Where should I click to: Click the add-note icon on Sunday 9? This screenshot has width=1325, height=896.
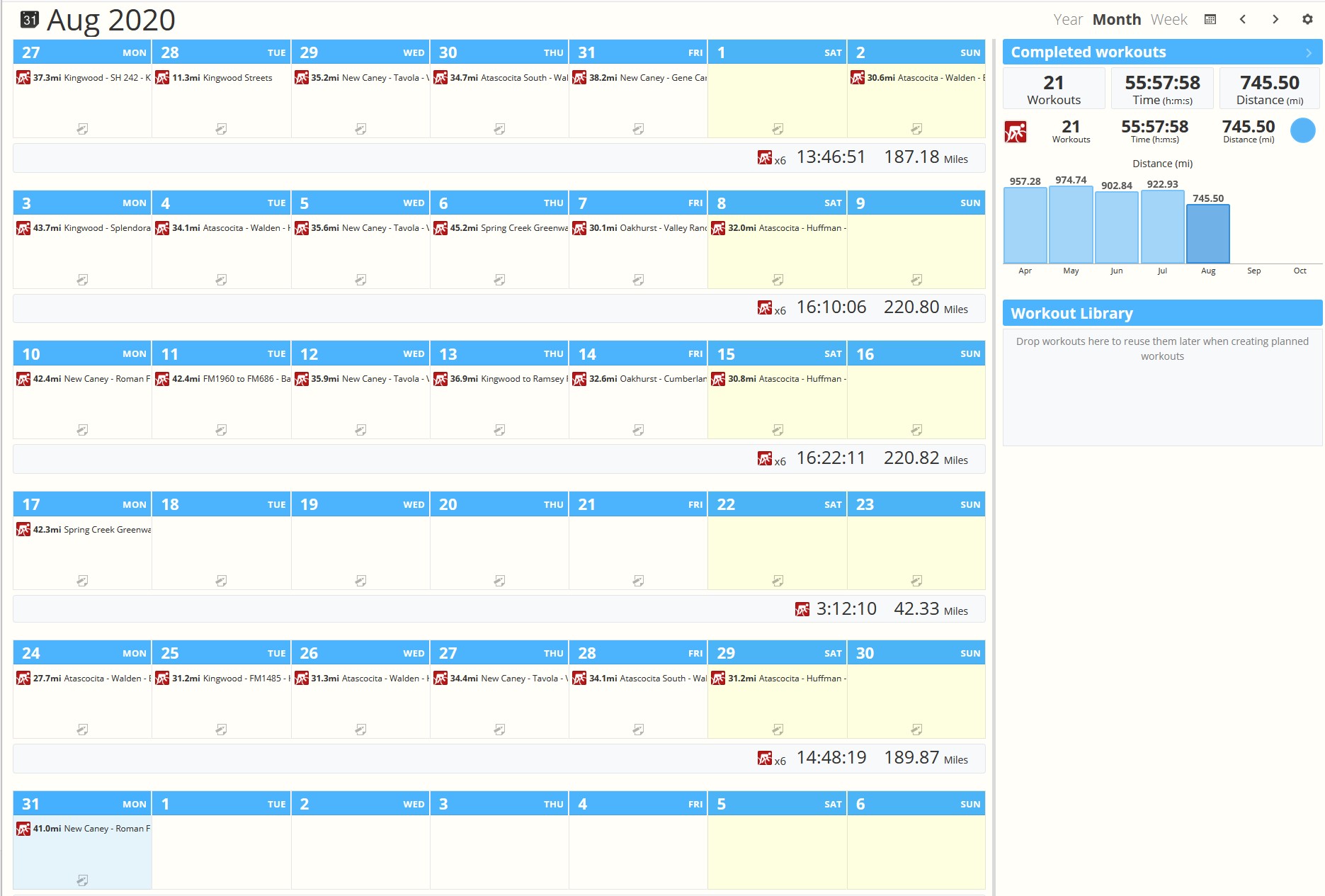tap(916, 280)
